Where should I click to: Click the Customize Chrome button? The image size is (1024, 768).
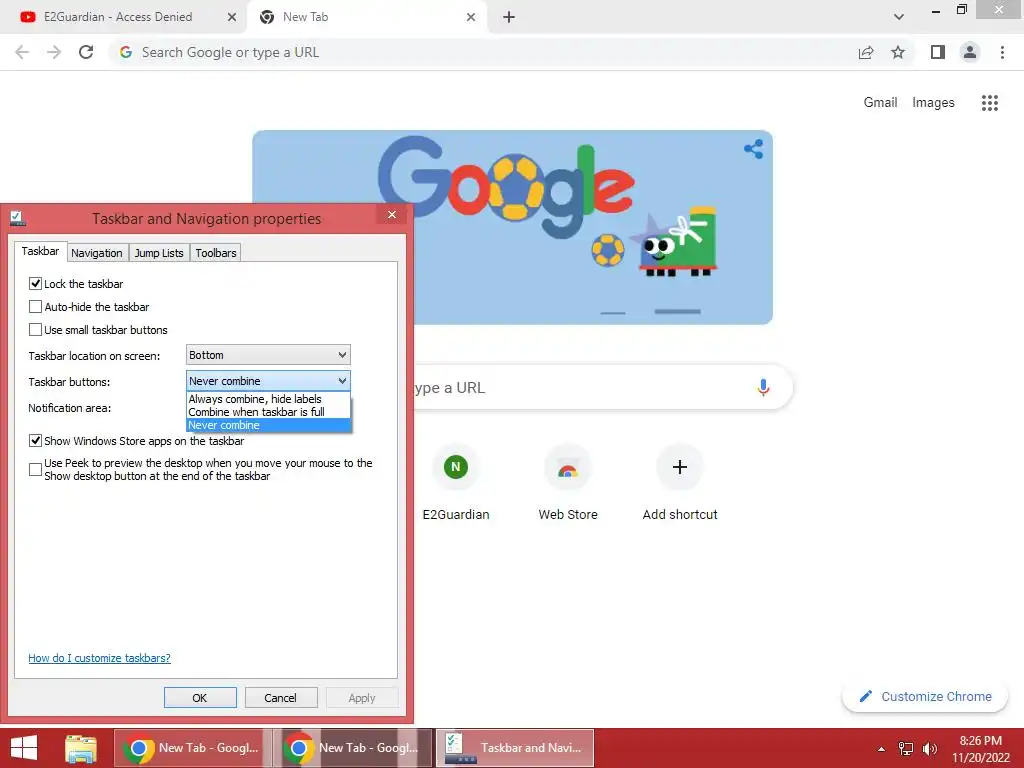tap(925, 696)
